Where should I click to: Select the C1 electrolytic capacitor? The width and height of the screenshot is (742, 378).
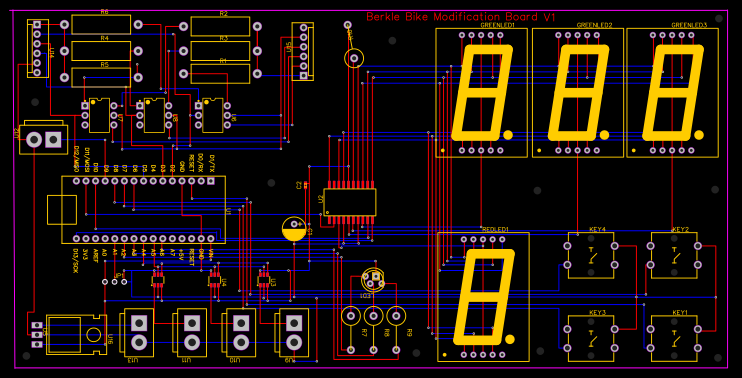(294, 229)
